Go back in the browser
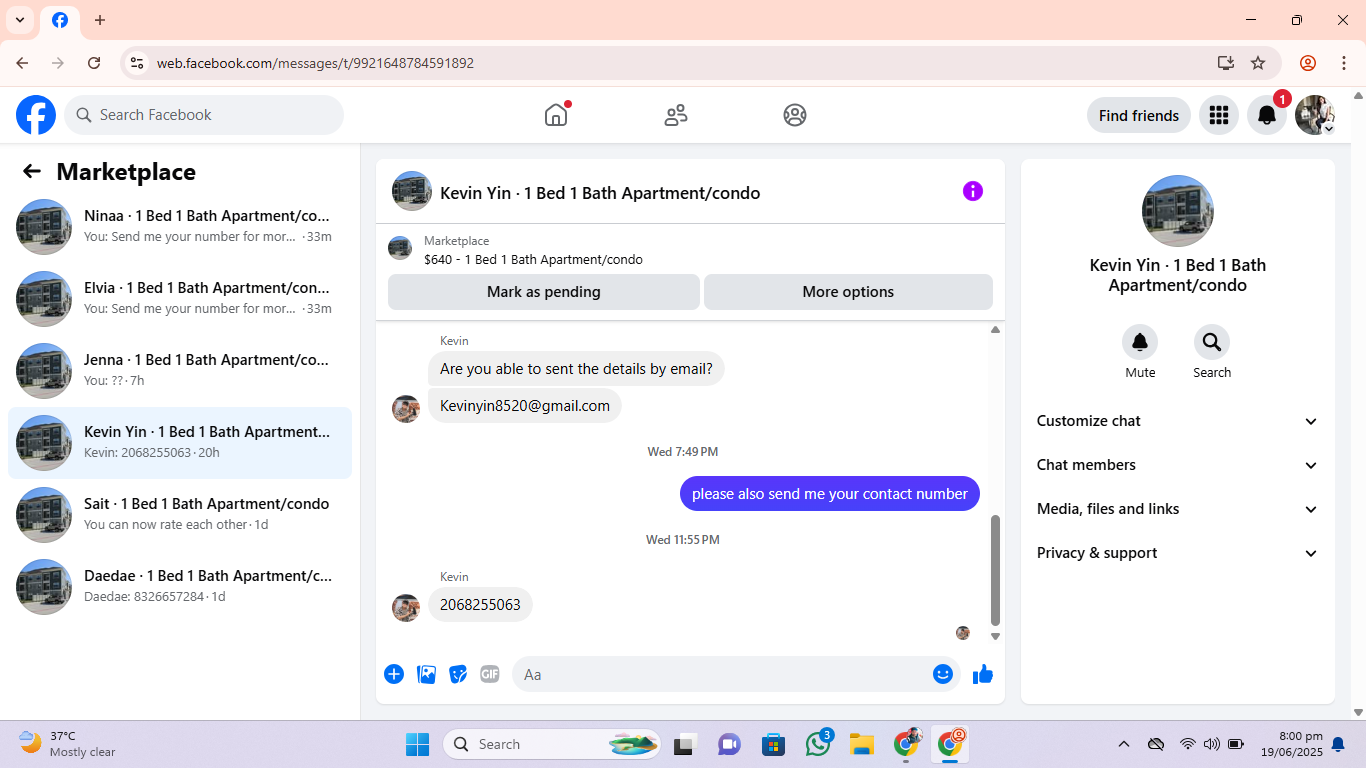1366x768 pixels. coord(22,63)
